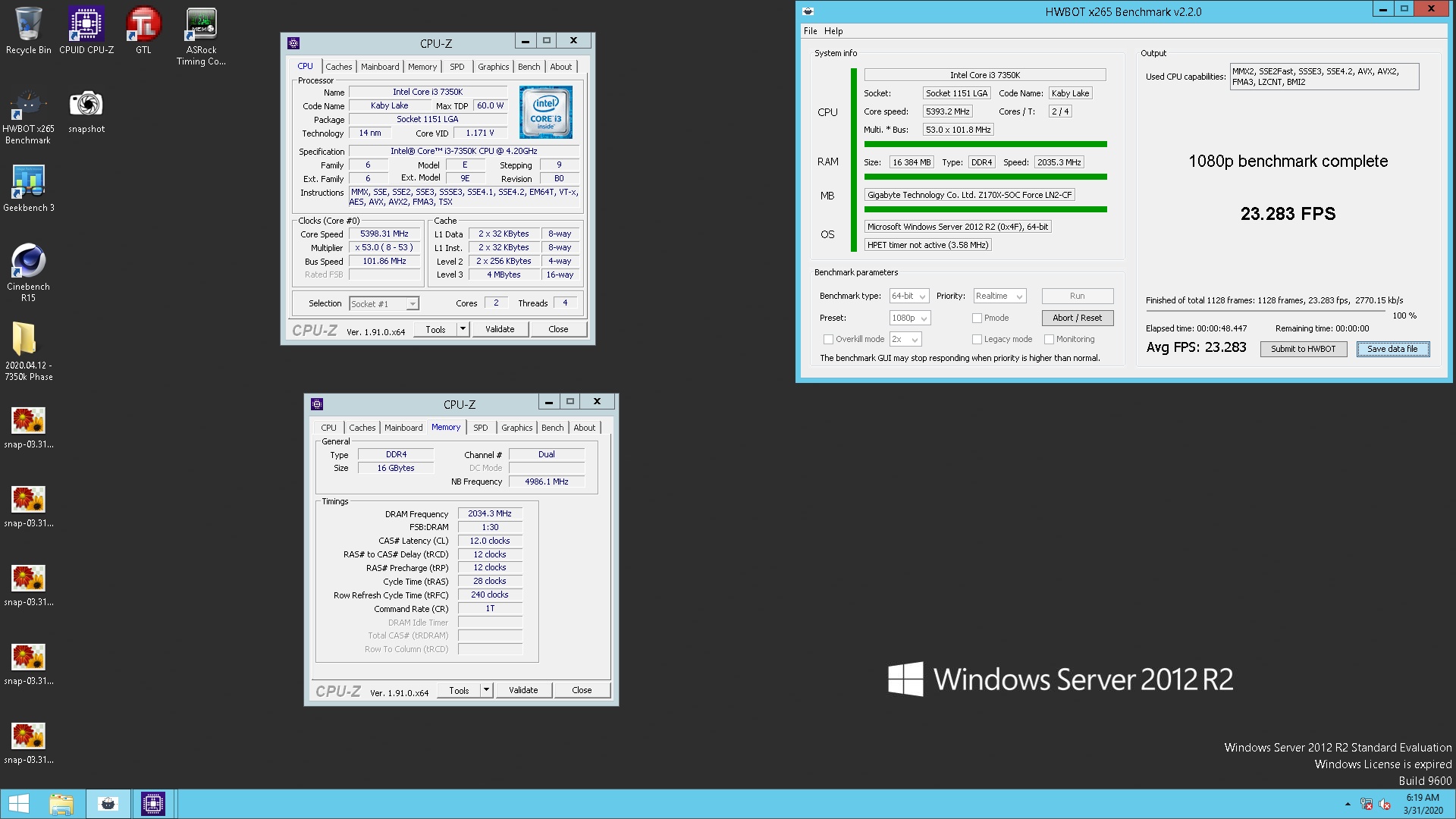Open the snapshot camera desktop icon
This screenshot has width=1456, height=819.
86,110
